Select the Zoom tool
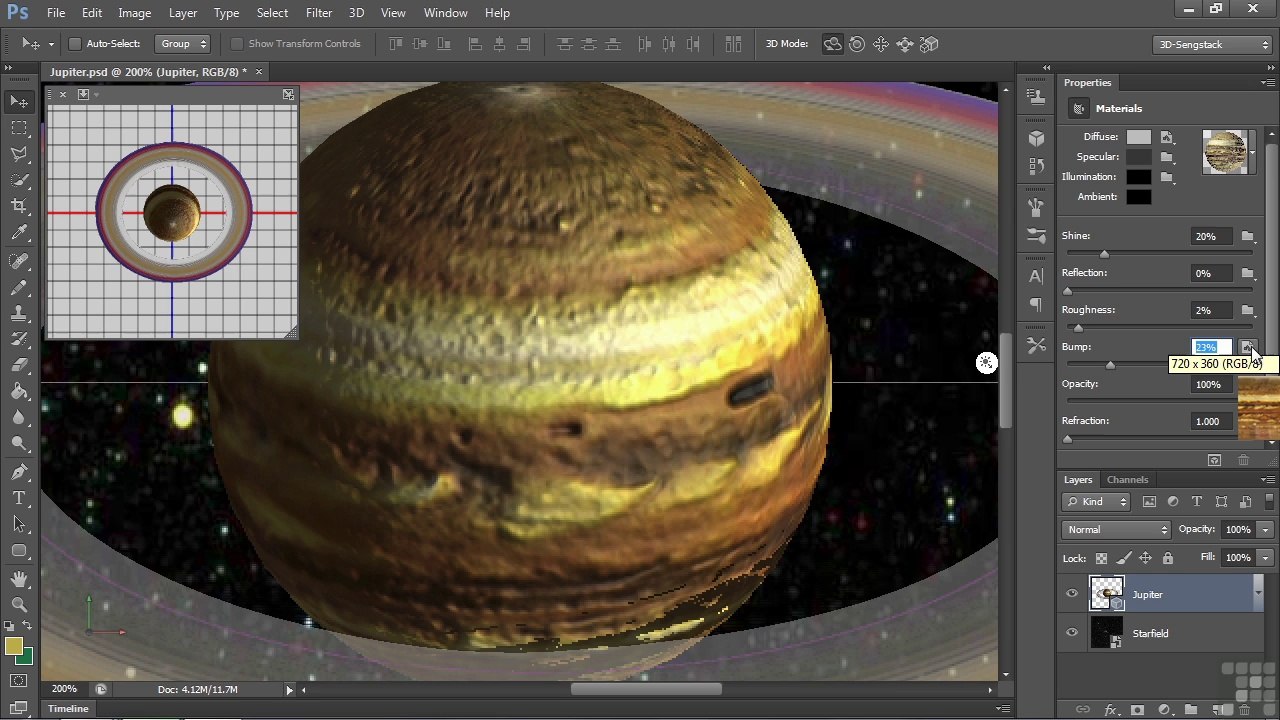 pos(19,604)
